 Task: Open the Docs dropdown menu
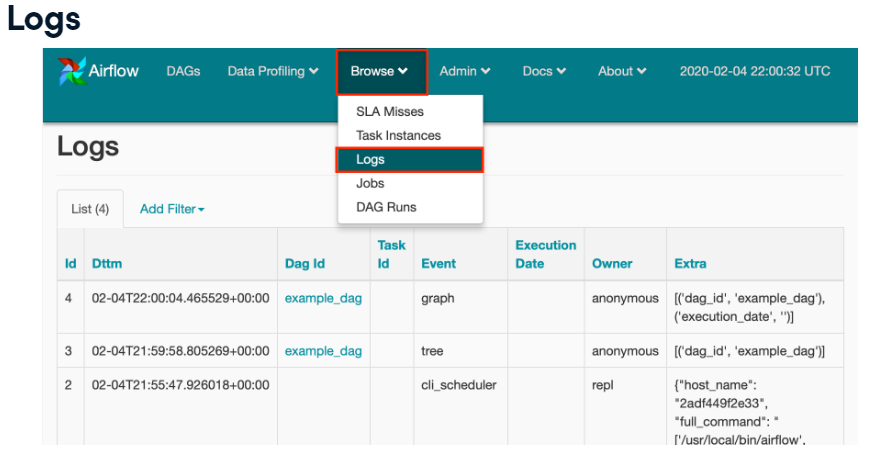(544, 71)
